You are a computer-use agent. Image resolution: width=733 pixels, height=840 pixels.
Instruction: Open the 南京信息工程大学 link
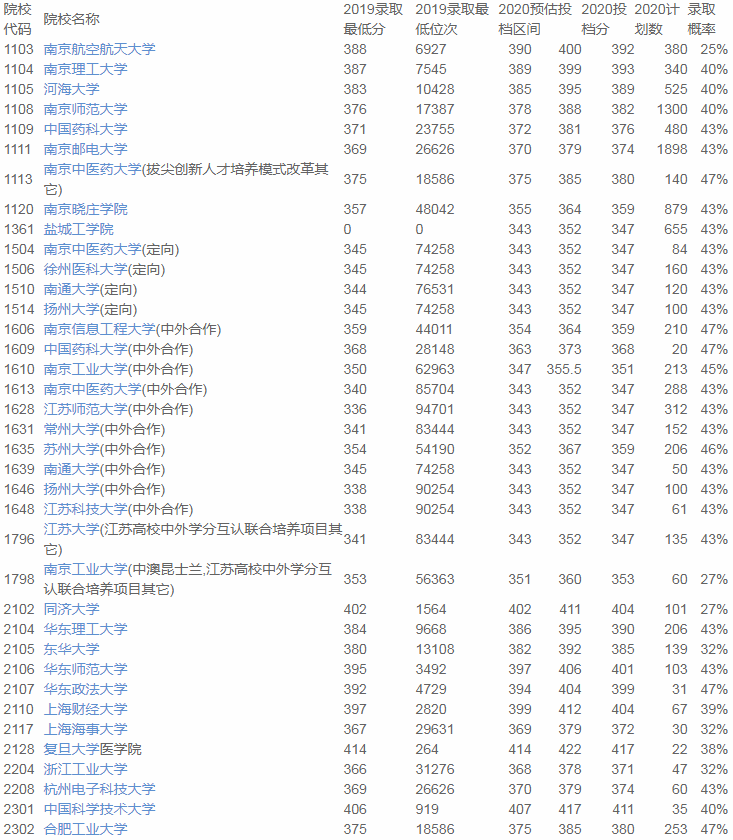click(x=100, y=329)
